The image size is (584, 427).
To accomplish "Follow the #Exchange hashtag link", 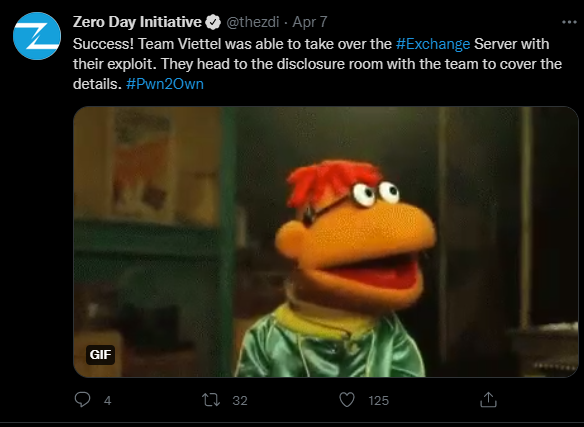I will [x=433, y=44].
